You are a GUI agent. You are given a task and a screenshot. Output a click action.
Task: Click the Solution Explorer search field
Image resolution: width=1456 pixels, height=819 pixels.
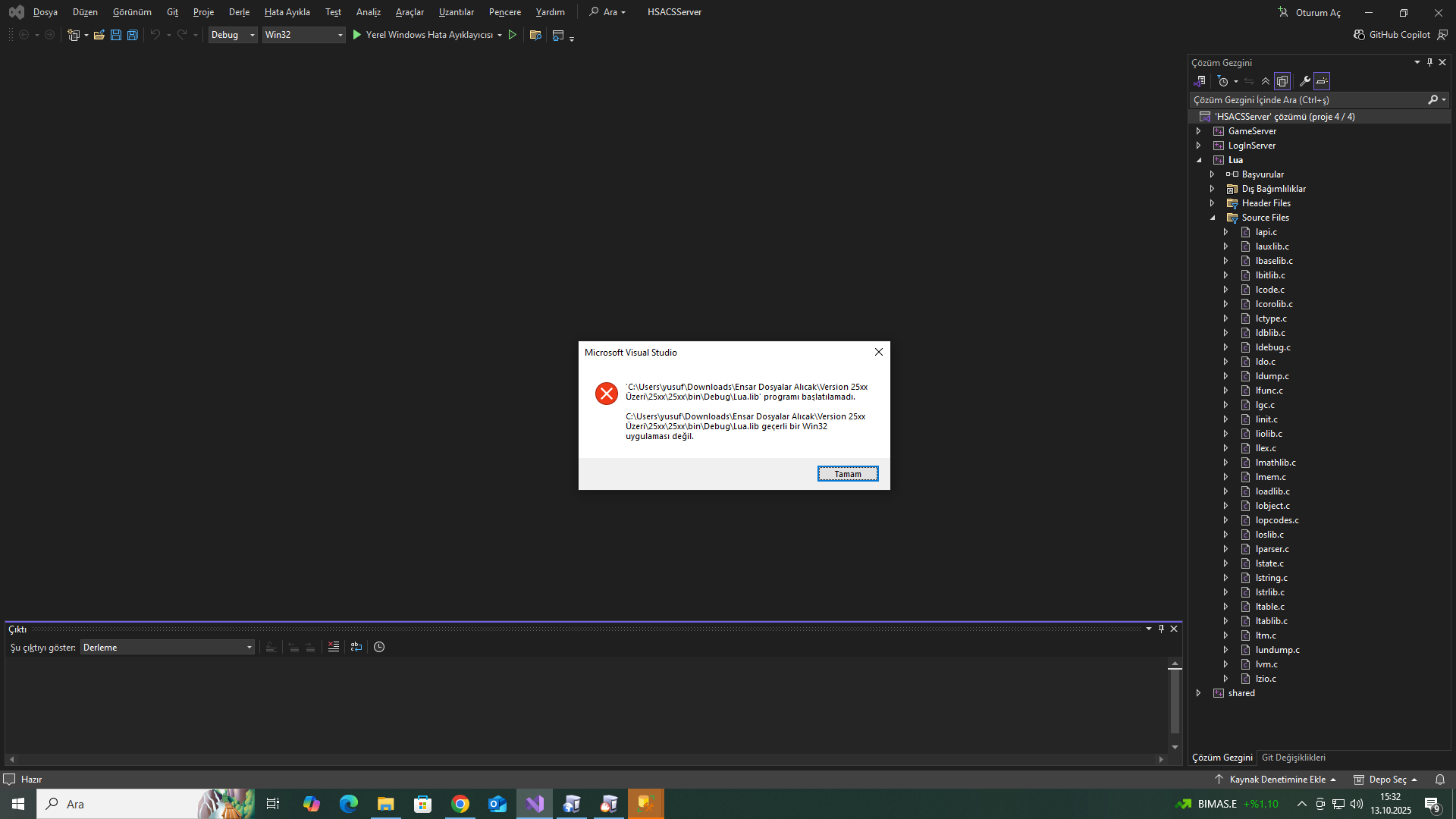(1308, 100)
